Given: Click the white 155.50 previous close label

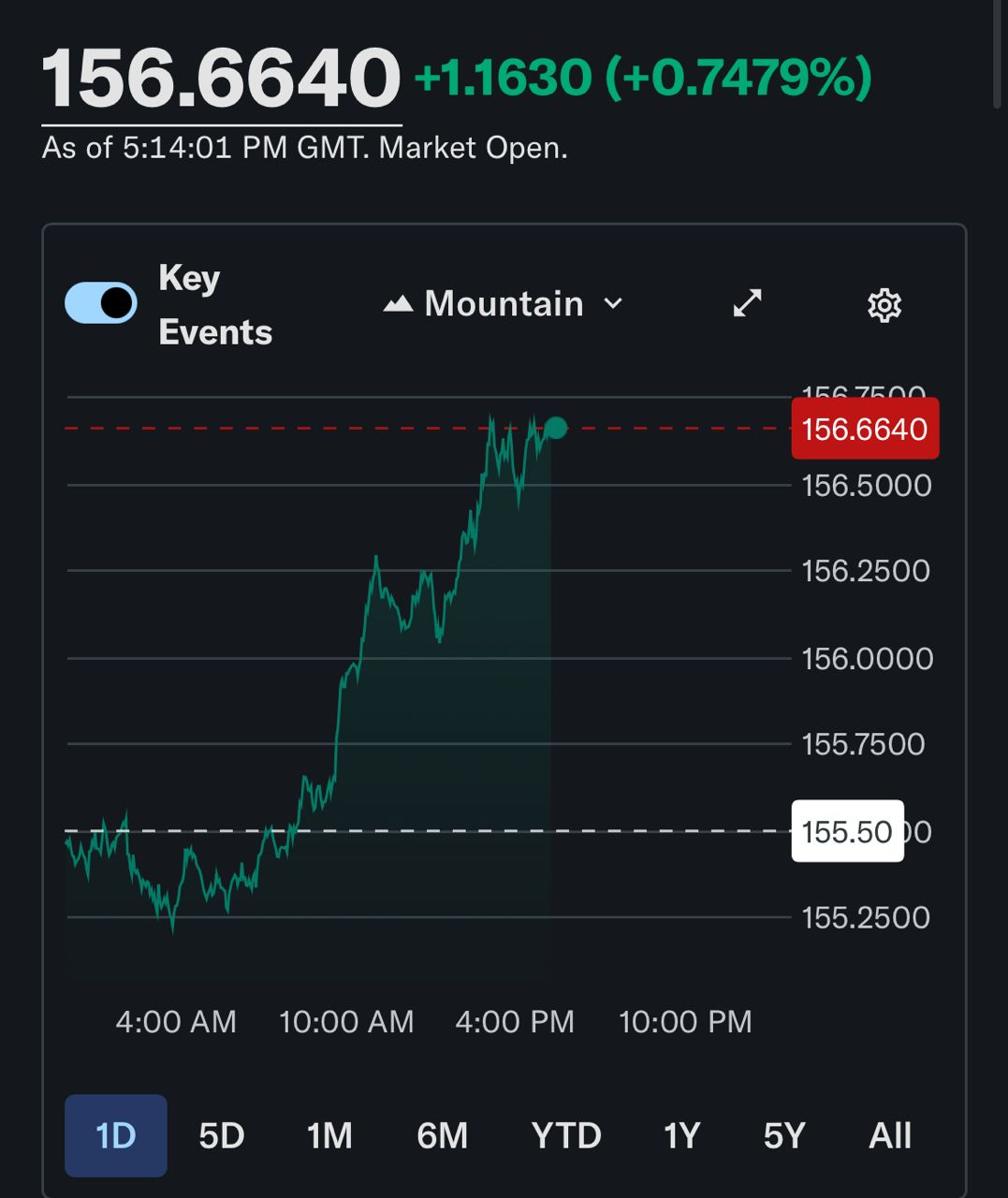Looking at the screenshot, I should pyautogui.click(x=847, y=831).
